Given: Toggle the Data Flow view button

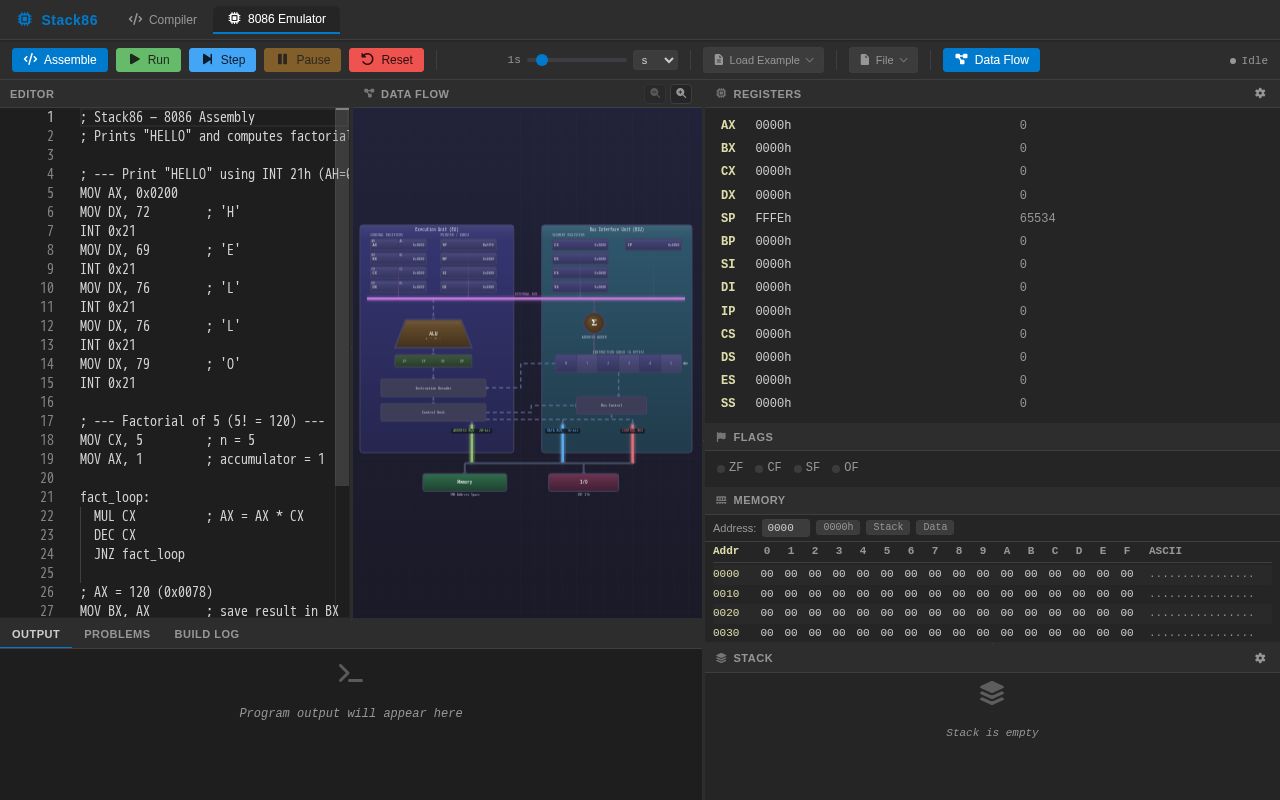Looking at the screenshot, I should coord(991,60).
